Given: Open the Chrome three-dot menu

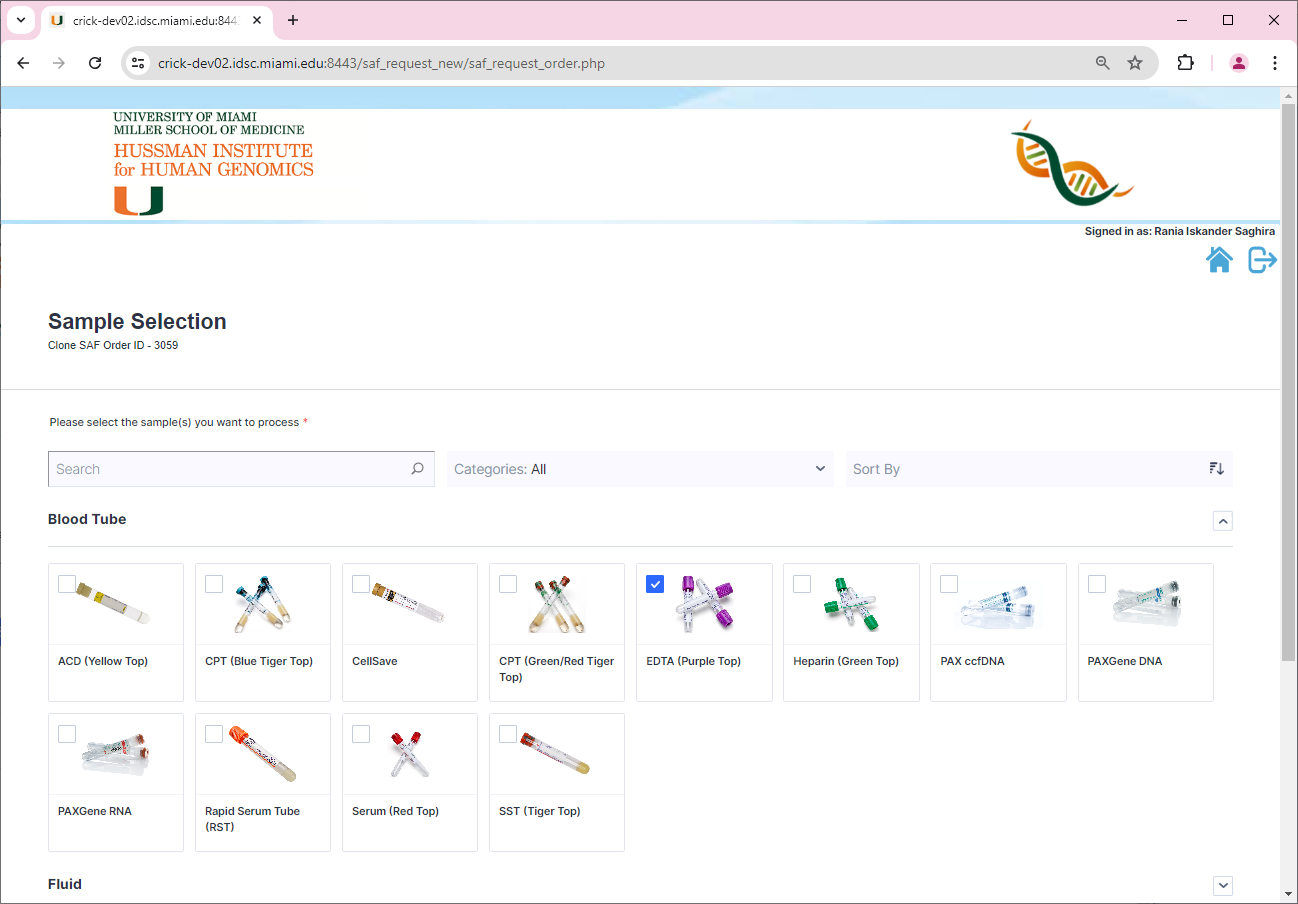Looking at the screenshot, I should [x=1275, y=62].
